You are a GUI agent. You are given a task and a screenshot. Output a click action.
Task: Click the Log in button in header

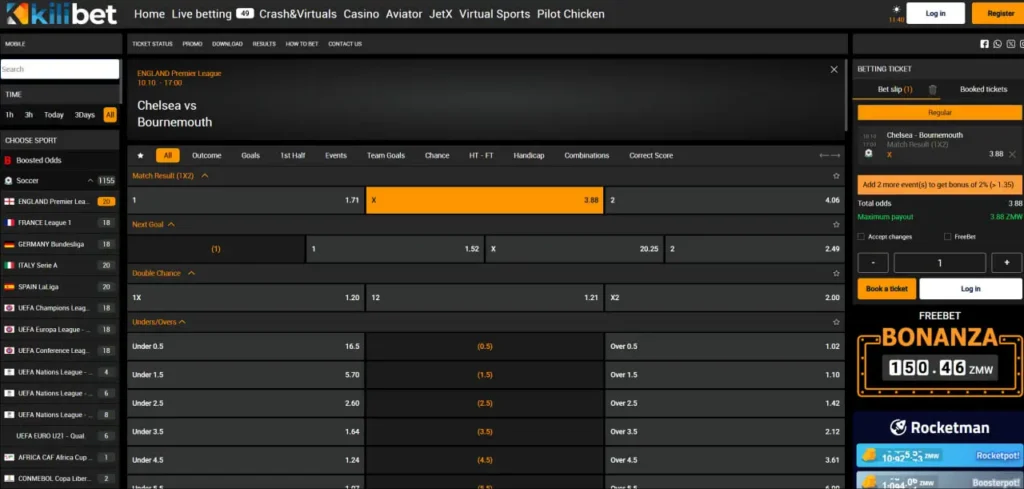[935, 13]
